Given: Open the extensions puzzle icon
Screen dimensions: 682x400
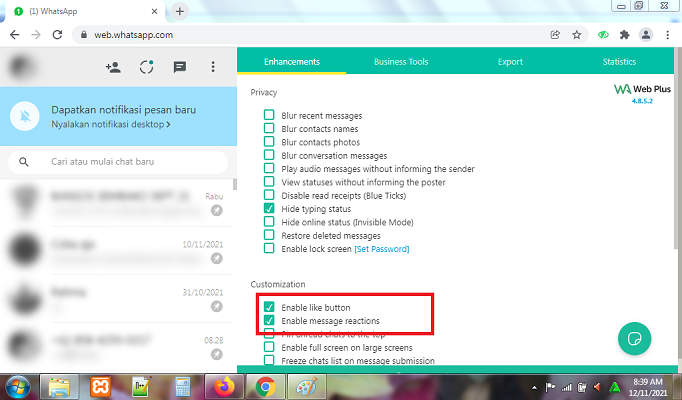Looking at the screenshot, I should point(625,35).
